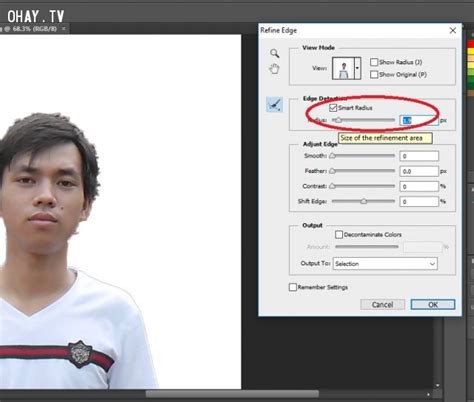Click the Feather slider handle
The height and width of the screenshot is (402, 474).
(332, 171)
